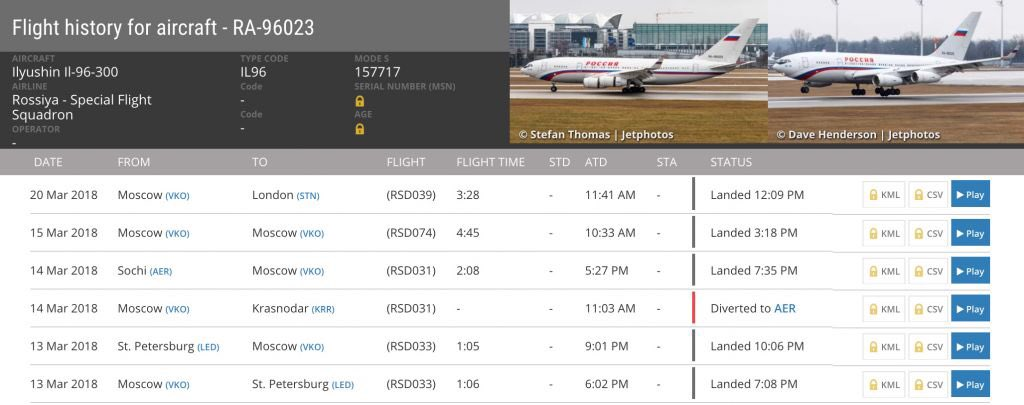This screenshot has height=405, width=1024.
Task: Open KML for Sochi to Moscow flight
Action: [884, 270]
